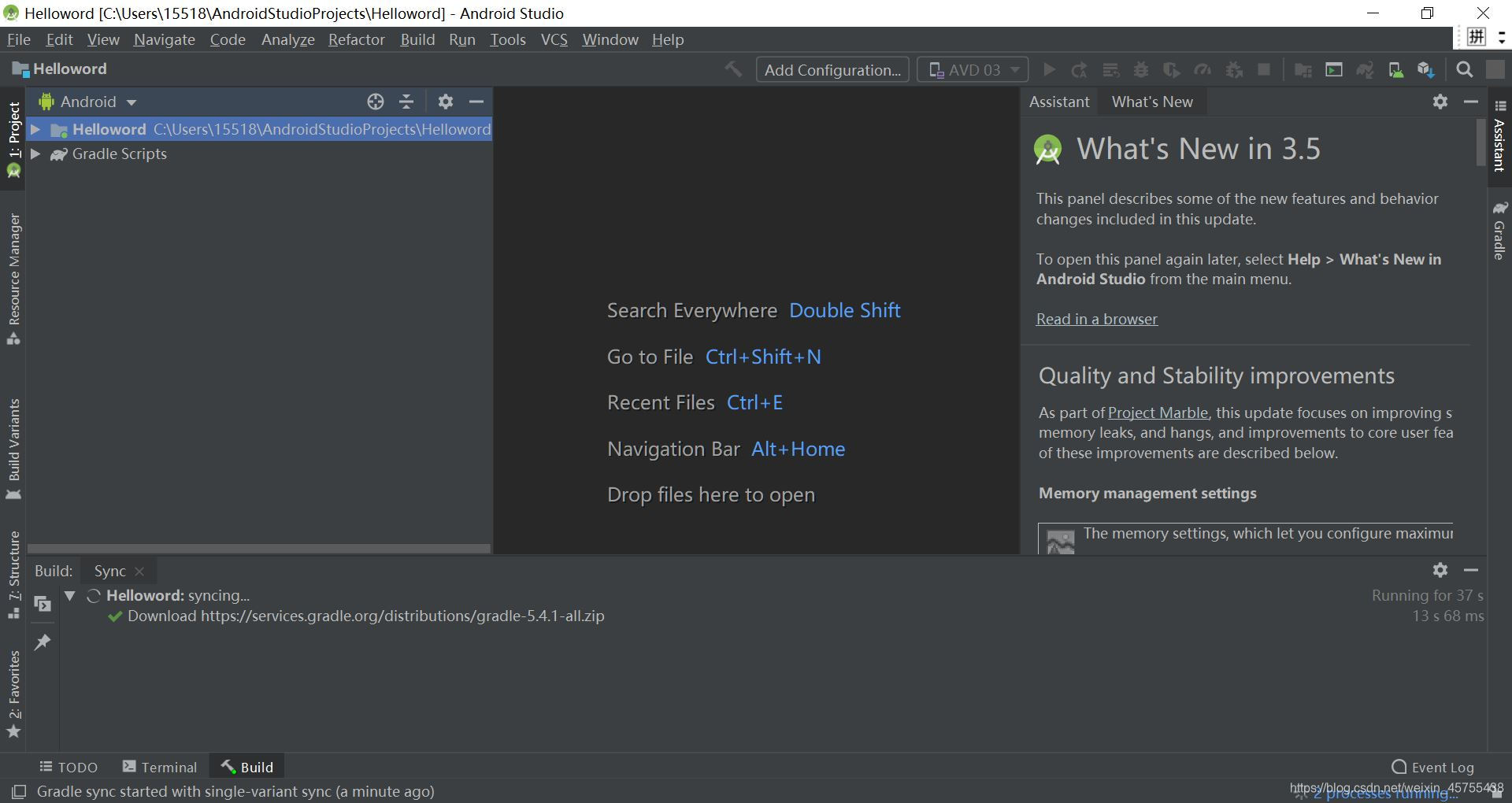Screen dimensions: 1512x803
Task: Open the Android view dropdown in Project panel
Action: coord(88,102)
